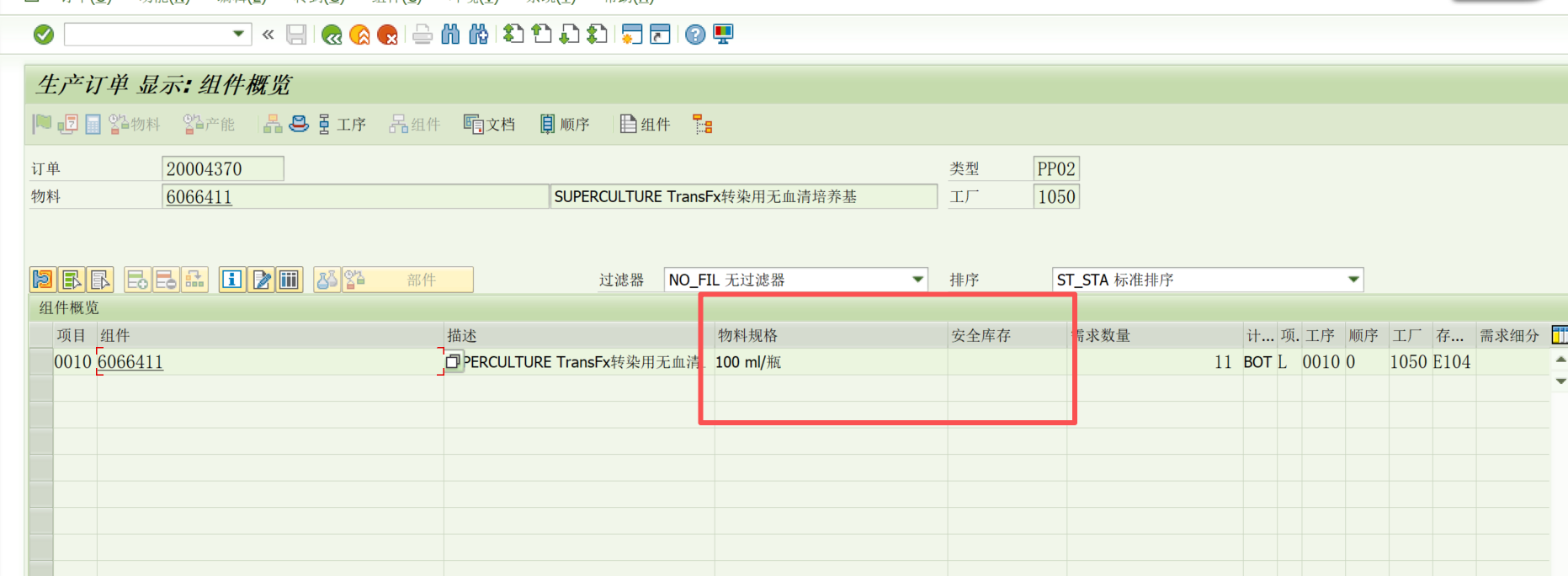
Task: Click the Next Page icon
Action: pos(570,35)
